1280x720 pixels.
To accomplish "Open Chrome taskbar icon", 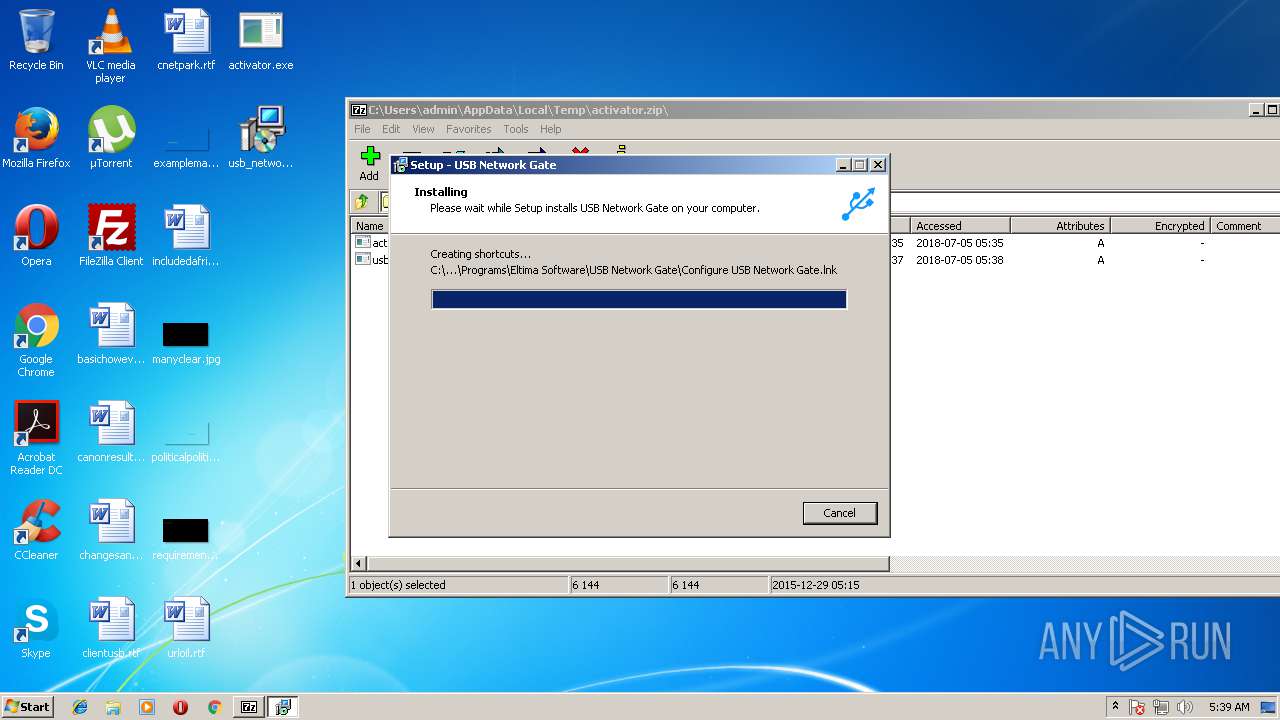I will click(x=214, y=707).
